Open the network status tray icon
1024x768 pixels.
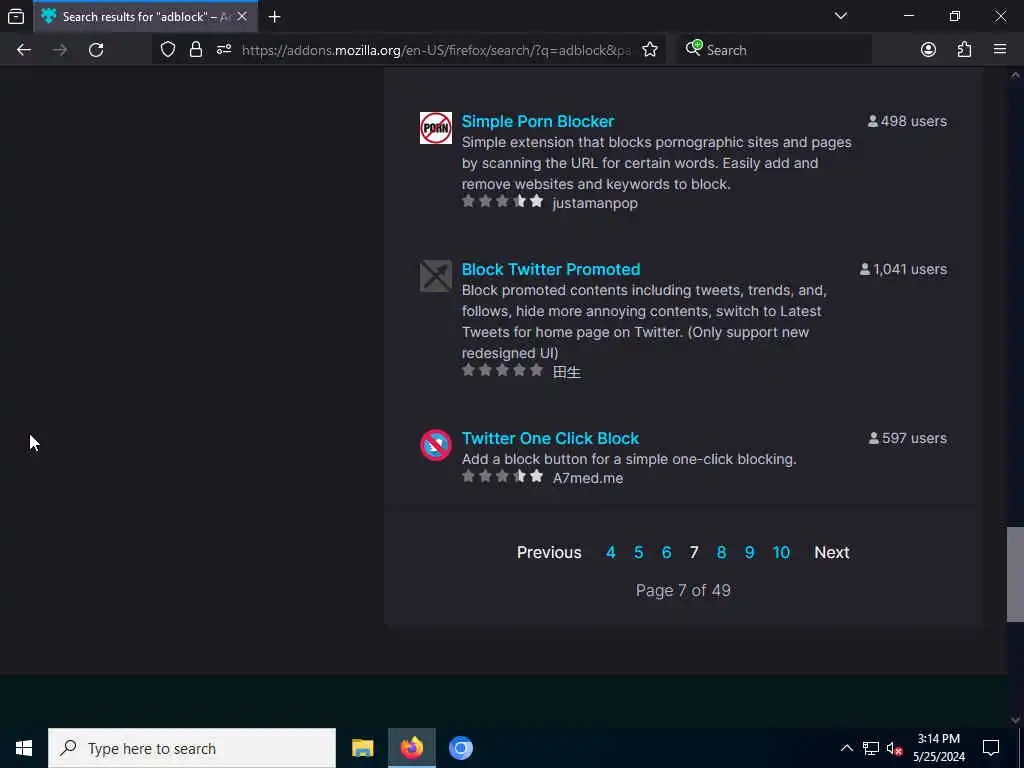point(871,748)
